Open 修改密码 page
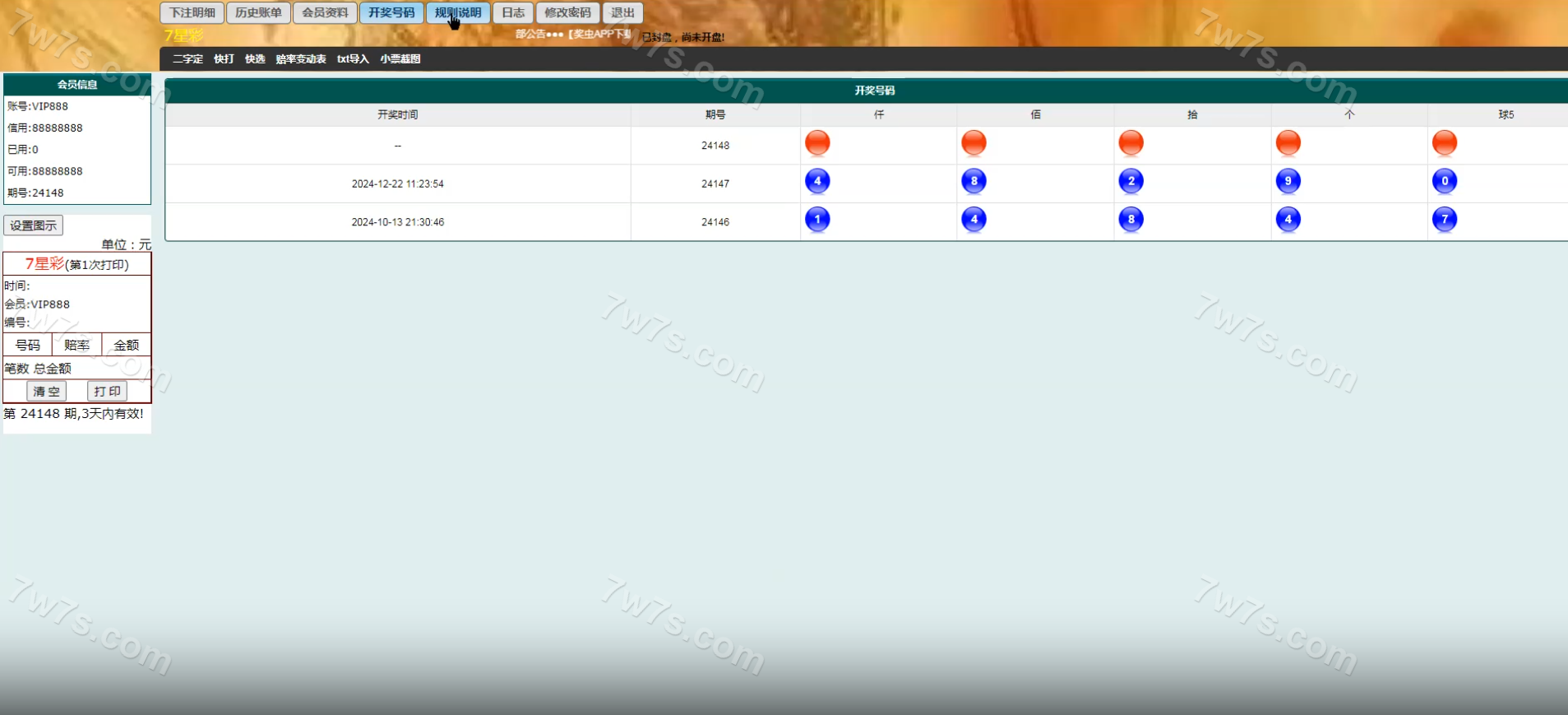This screenshot has height=715, width=1568. click(567, 13)
